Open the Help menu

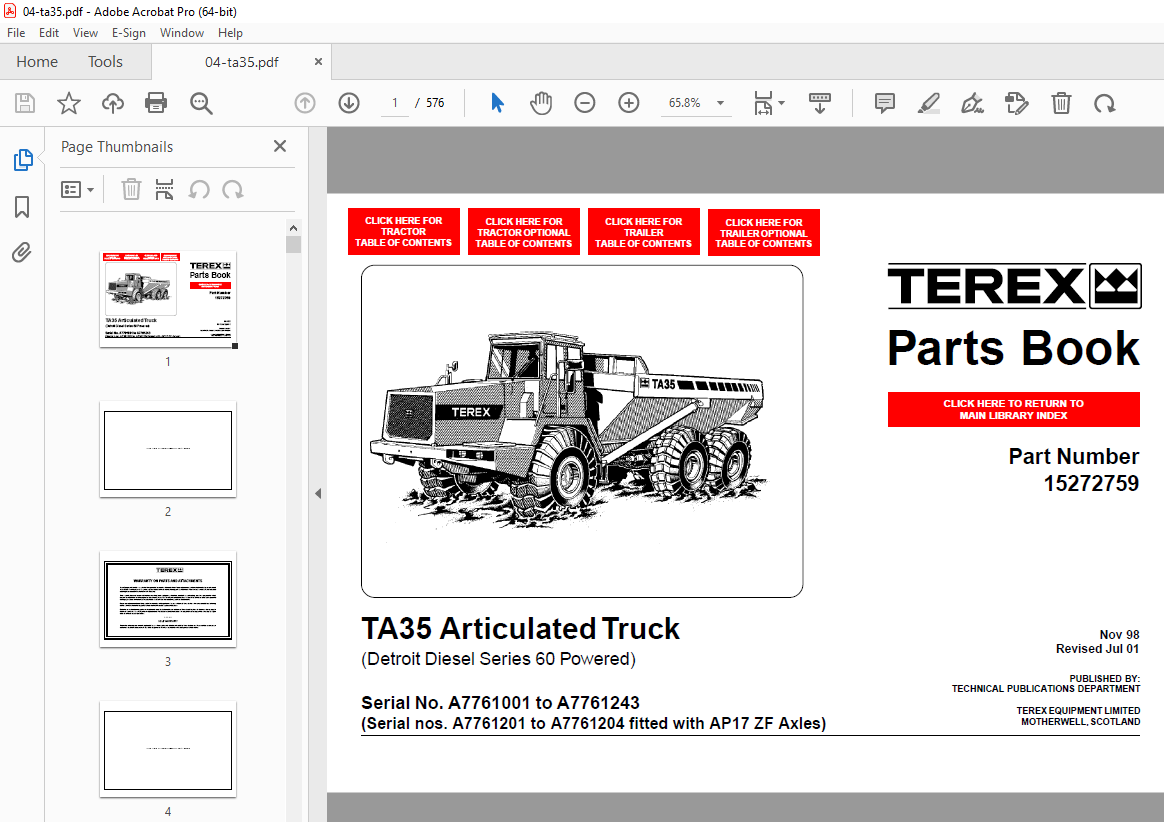point(230,33)
